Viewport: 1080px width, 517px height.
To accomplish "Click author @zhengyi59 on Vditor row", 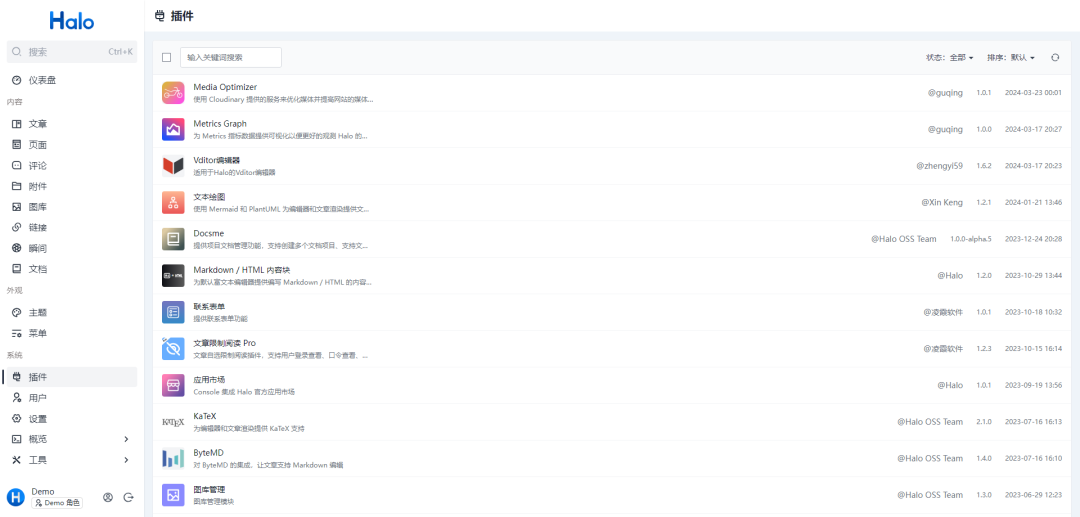I will coord(939,166).
